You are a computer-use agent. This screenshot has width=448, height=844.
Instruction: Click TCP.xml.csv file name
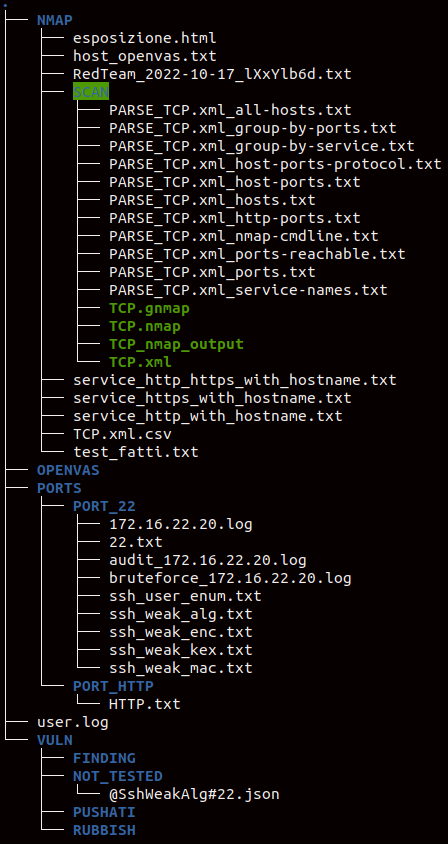[122, 434]
